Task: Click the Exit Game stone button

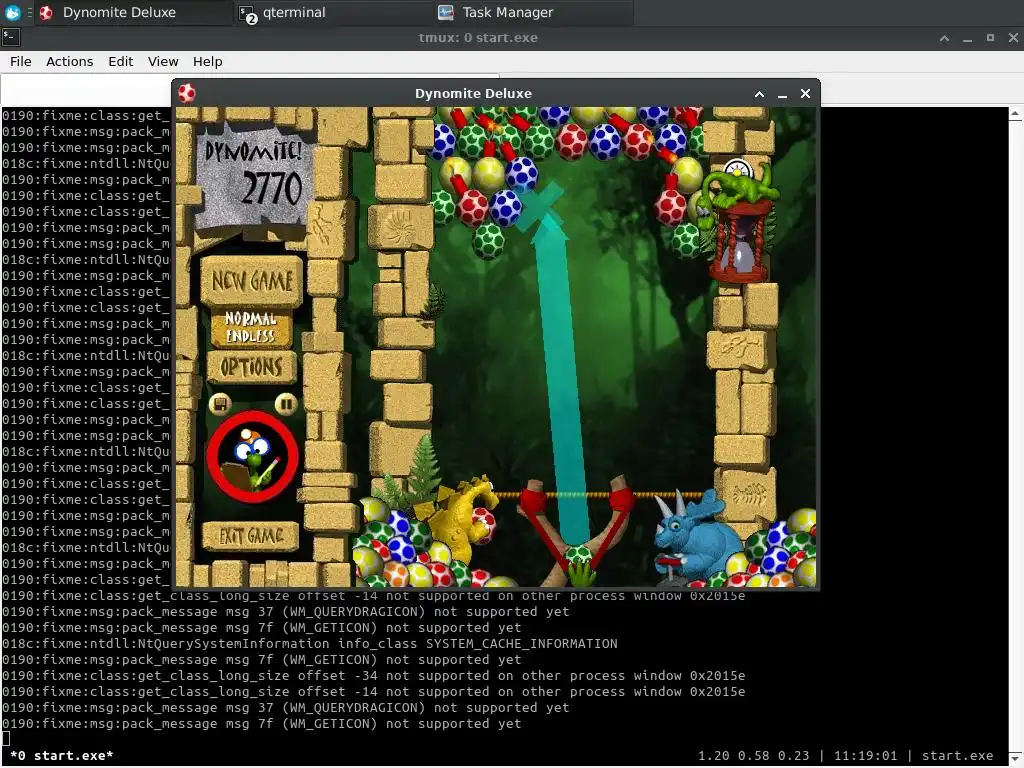Action: [x=250, y=536]
